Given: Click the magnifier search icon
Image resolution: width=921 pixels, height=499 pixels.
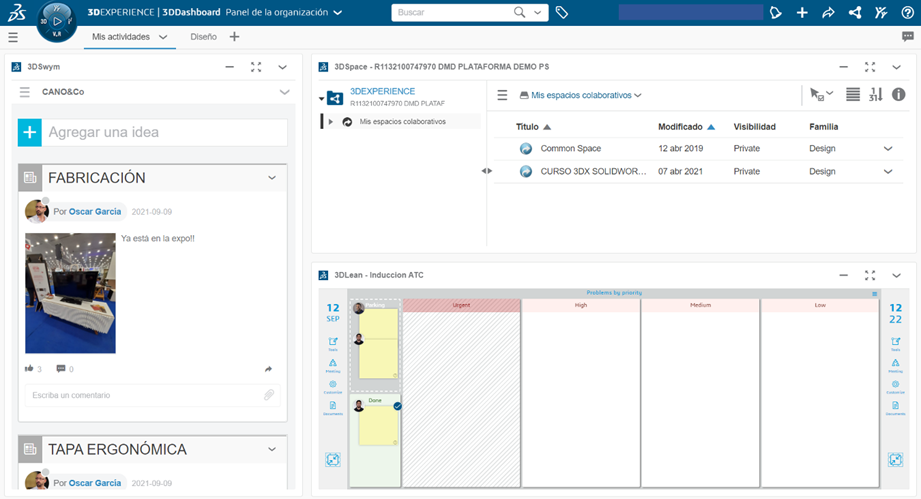Looking at the screenshot, I should tap(519, 12).
